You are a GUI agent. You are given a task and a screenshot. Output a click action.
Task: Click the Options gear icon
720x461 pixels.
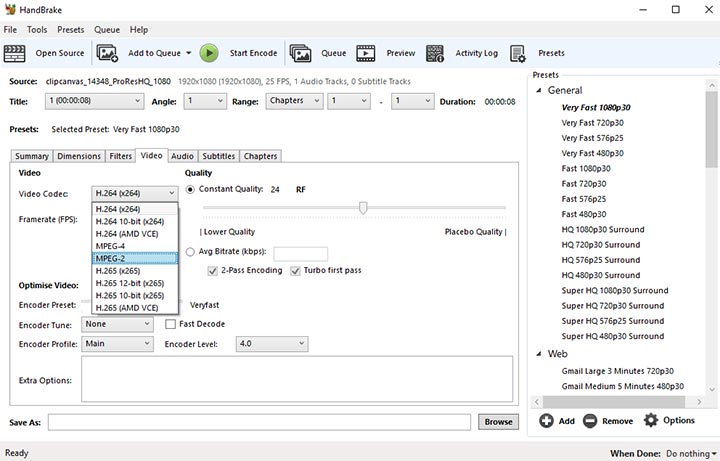(x=651, y=421)
